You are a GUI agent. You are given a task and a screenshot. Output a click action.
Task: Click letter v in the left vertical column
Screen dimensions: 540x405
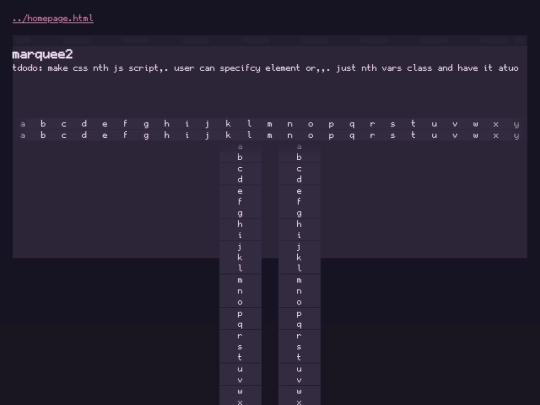(240, 380)
